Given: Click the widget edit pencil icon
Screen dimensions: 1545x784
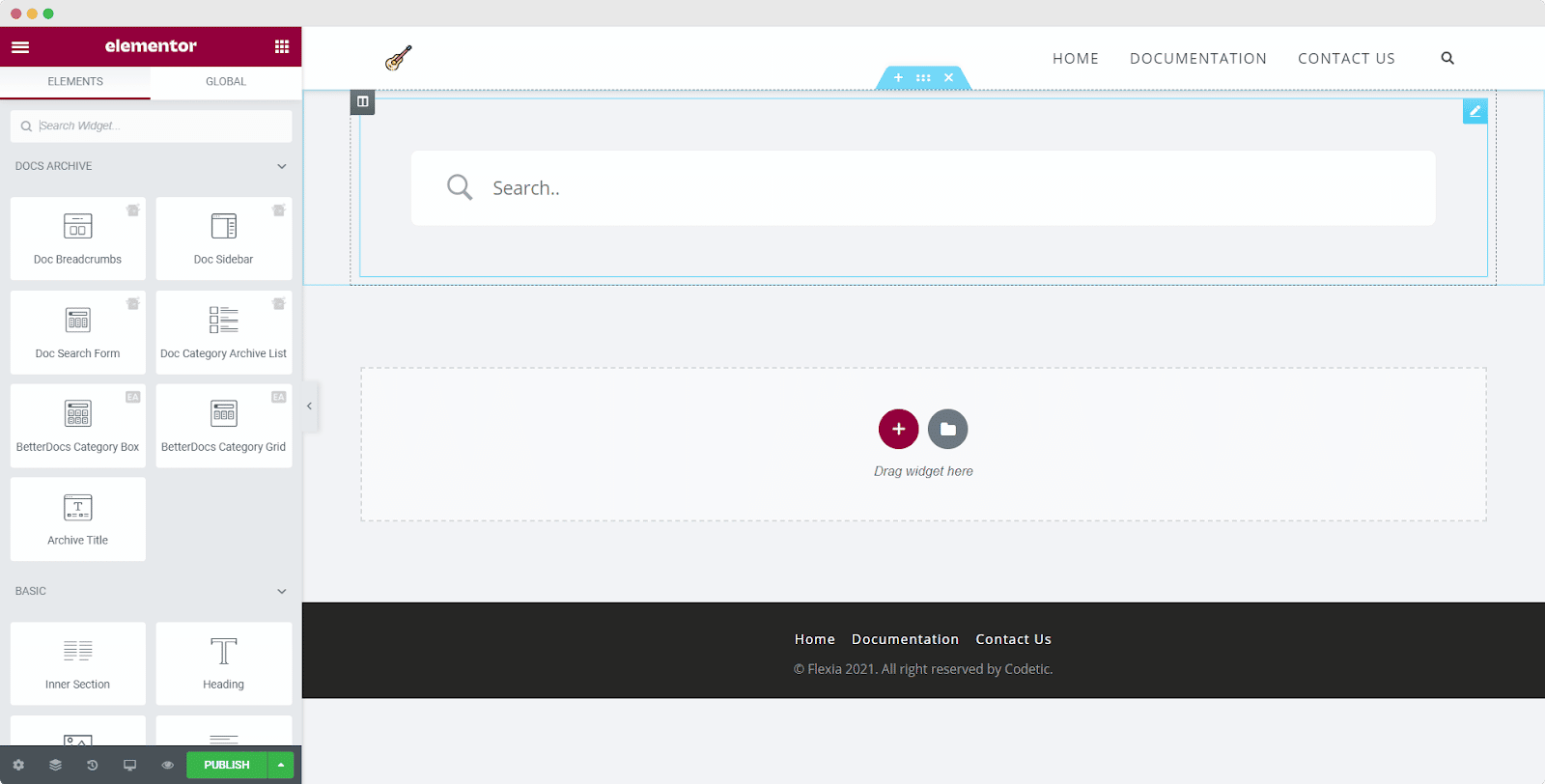Looking at the screenshot, I should 1475,111.
